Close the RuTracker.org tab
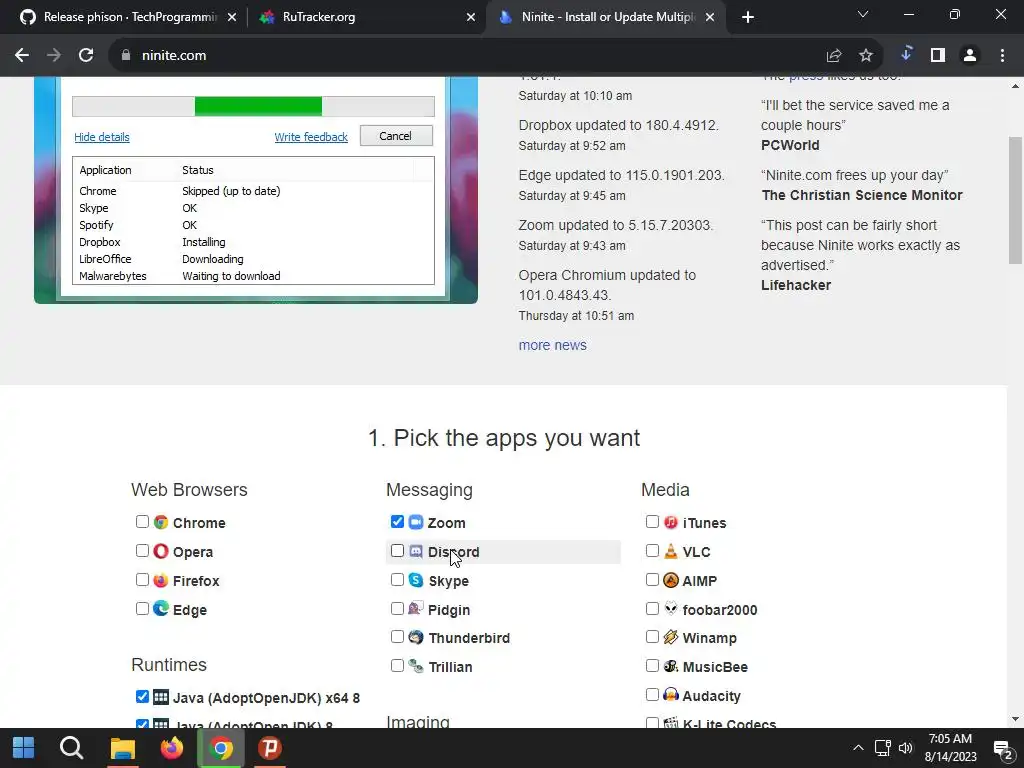1024x768 pixels. (x=470, y=17)
